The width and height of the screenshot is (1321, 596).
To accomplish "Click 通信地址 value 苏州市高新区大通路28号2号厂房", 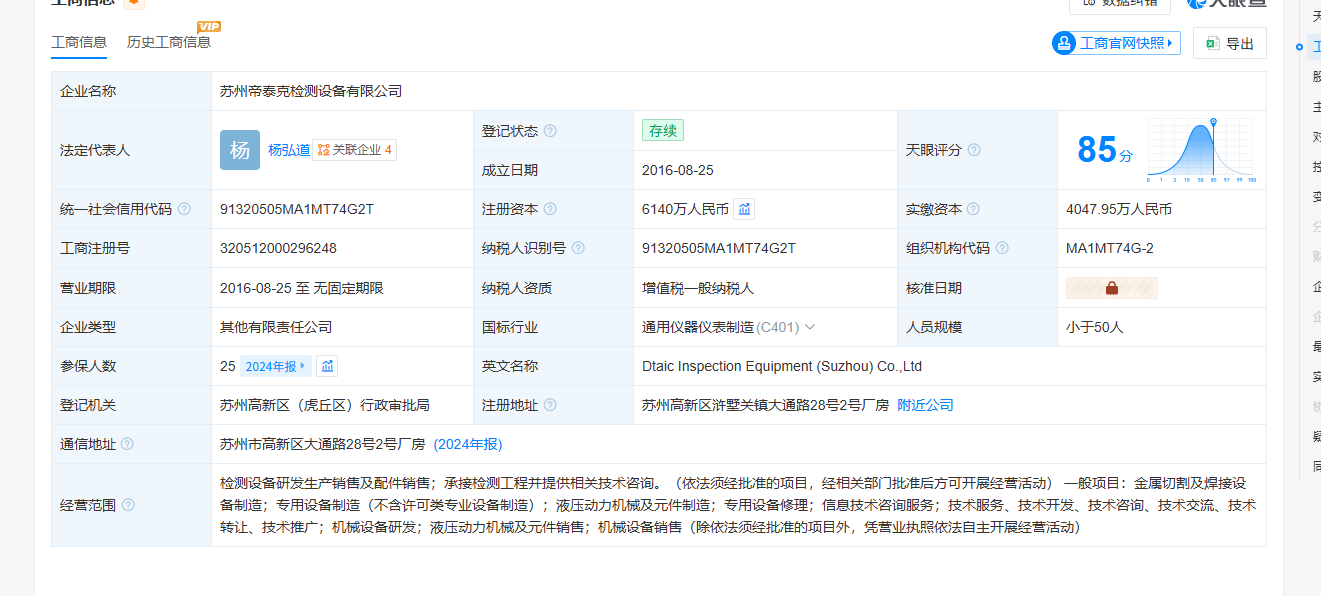I will tap(323, 444).
